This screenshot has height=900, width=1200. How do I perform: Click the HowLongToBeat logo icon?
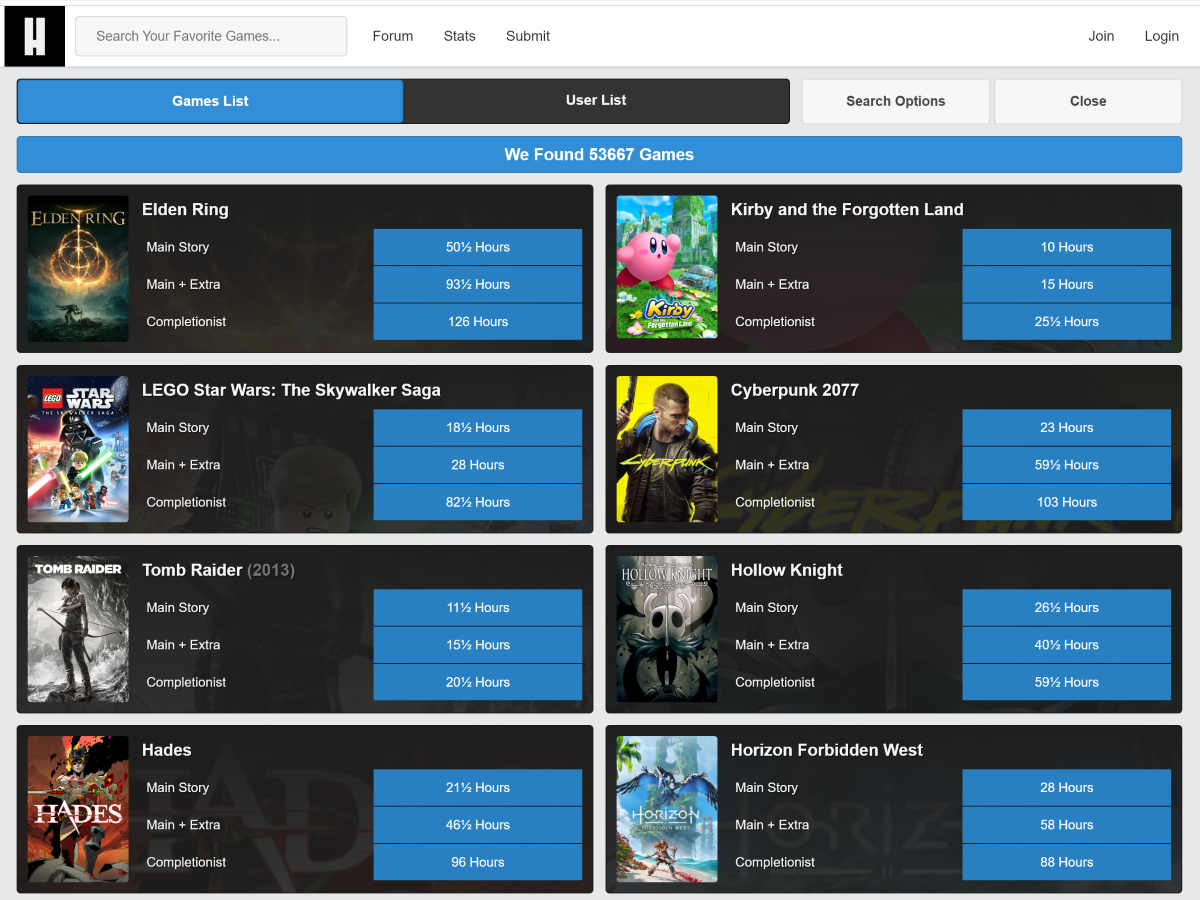click(x=35, y=36)
